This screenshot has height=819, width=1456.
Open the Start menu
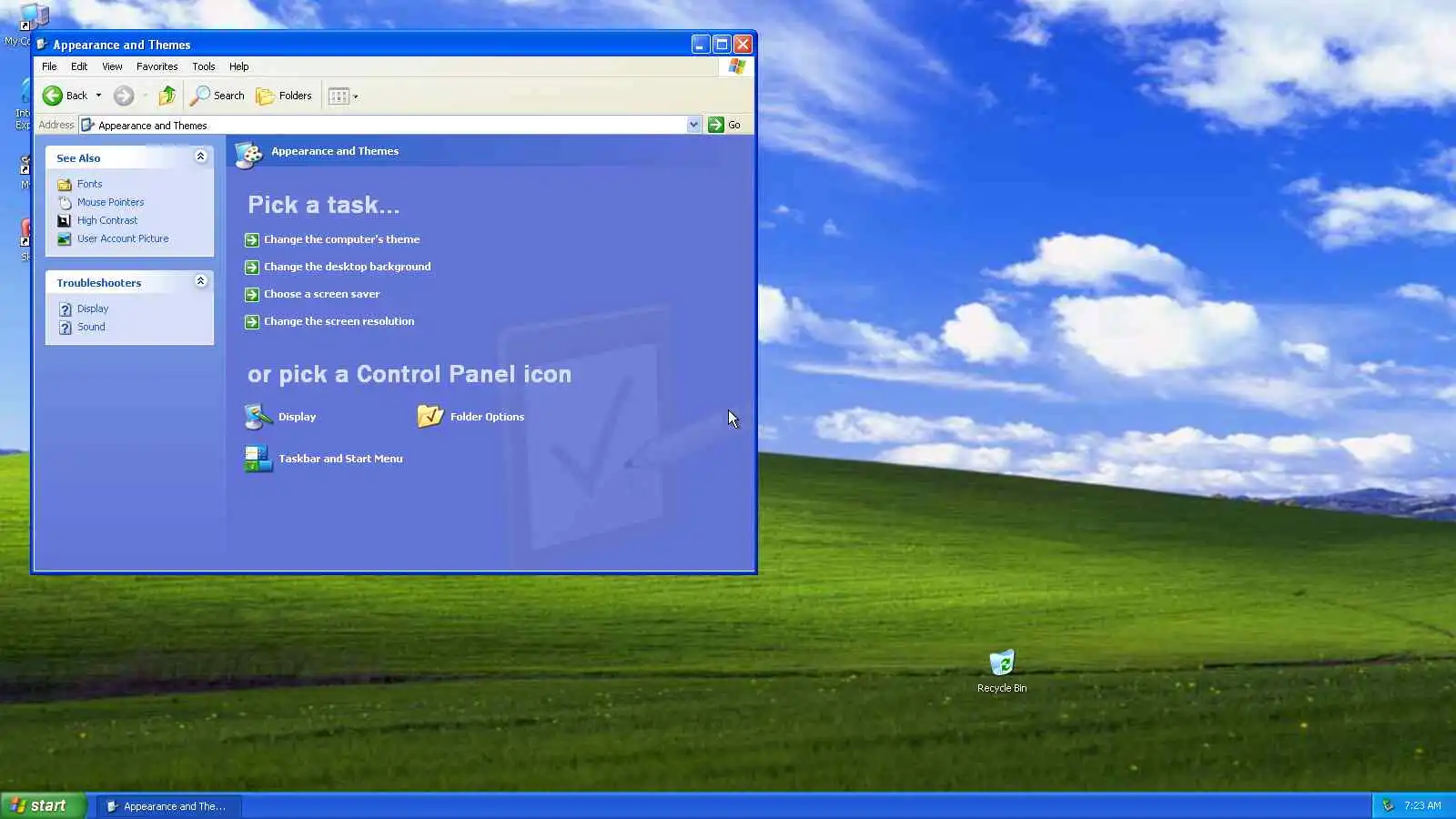point(43,805)
